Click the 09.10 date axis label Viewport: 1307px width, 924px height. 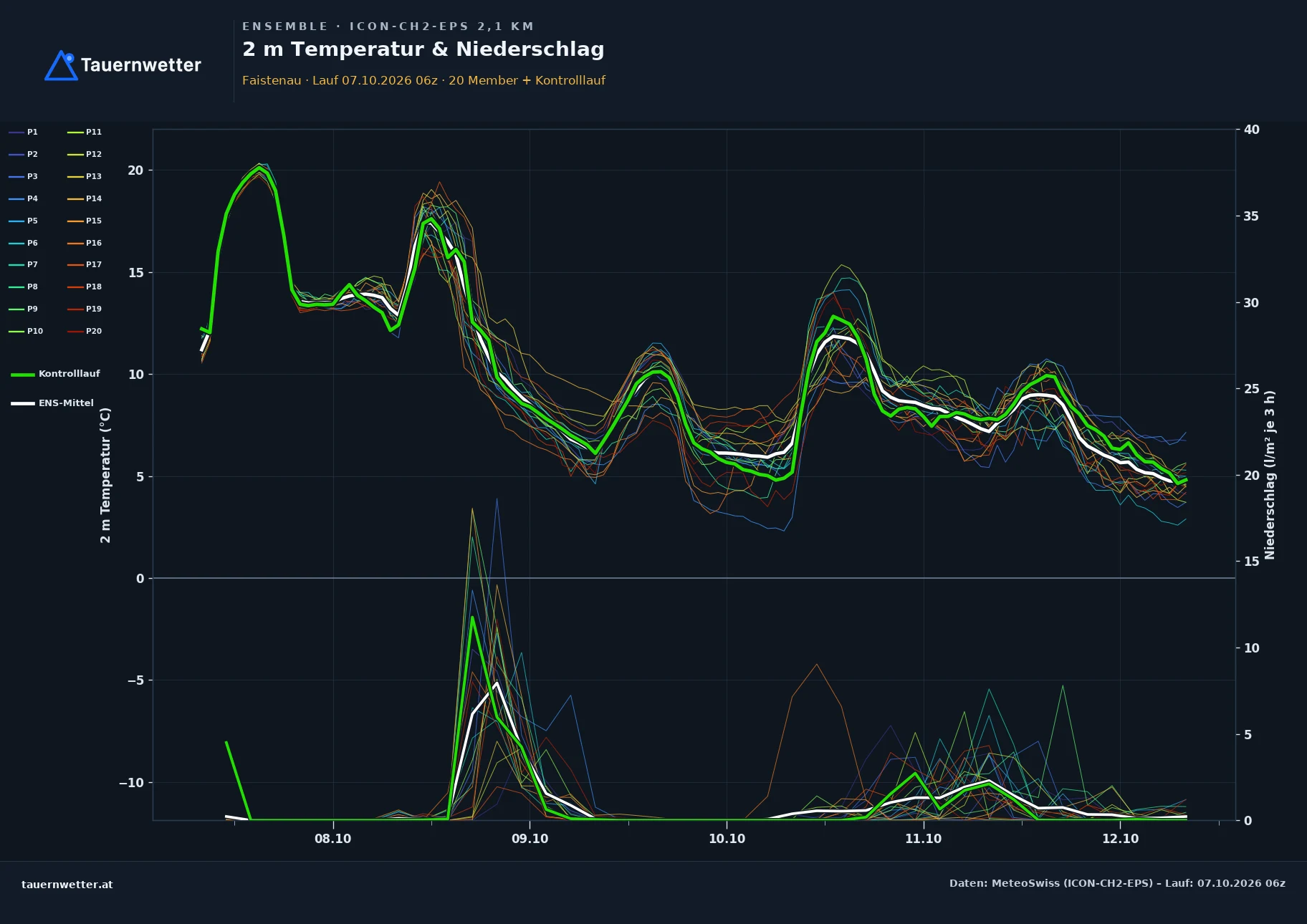pyautogui.click(x=530, y=839)
